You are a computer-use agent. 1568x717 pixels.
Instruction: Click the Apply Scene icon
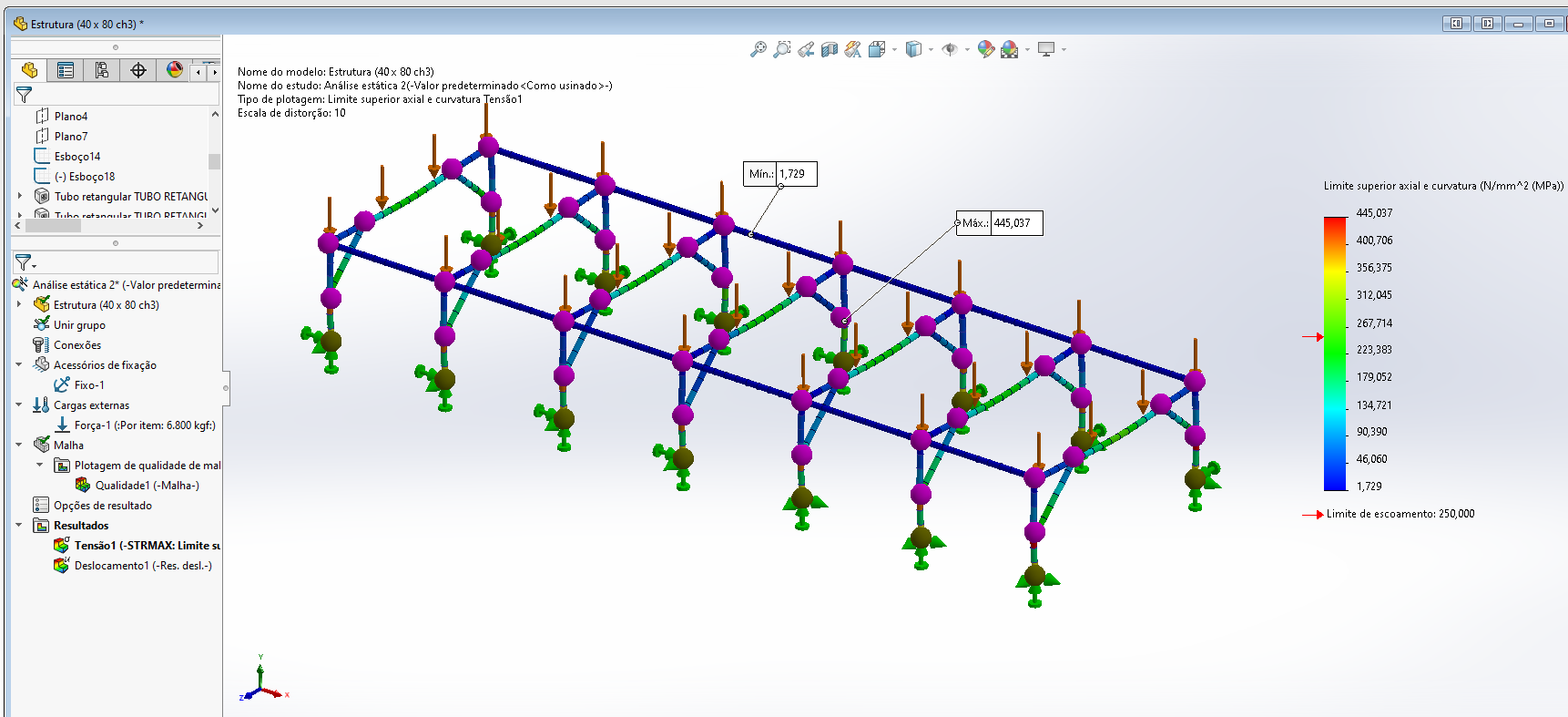click(1010, 49)
